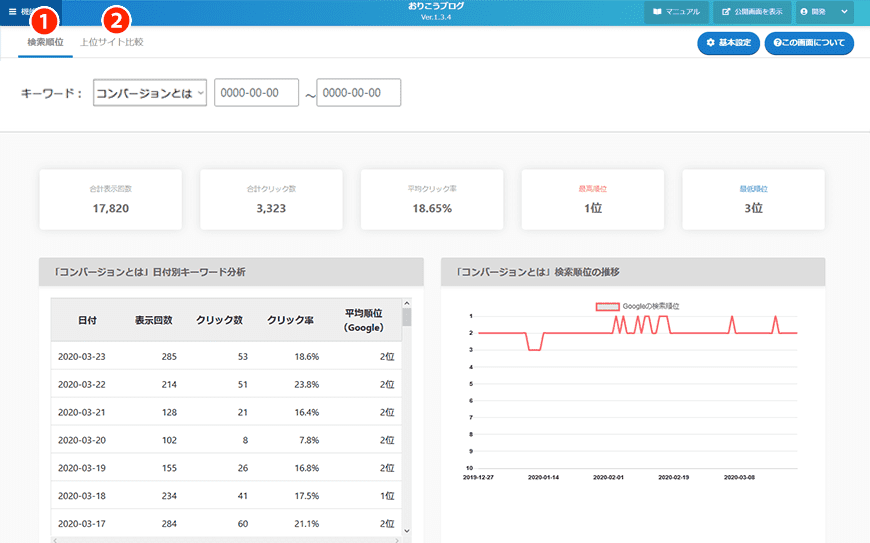Click the マニュアル manual button

coord(676,12)
